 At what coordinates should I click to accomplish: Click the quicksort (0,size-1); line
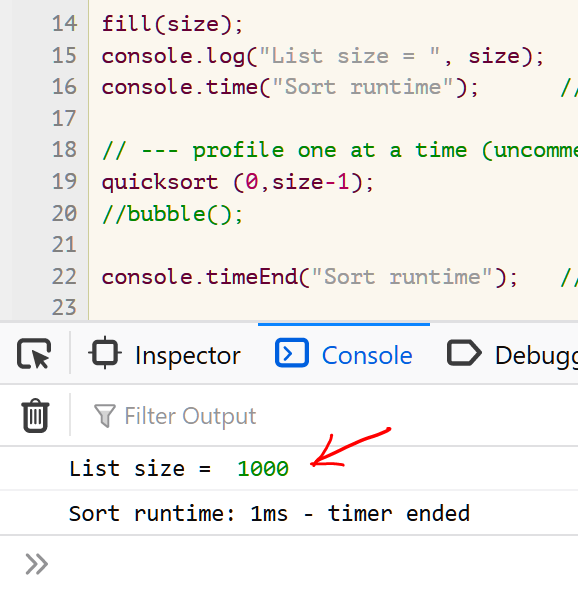click(238, 182)
